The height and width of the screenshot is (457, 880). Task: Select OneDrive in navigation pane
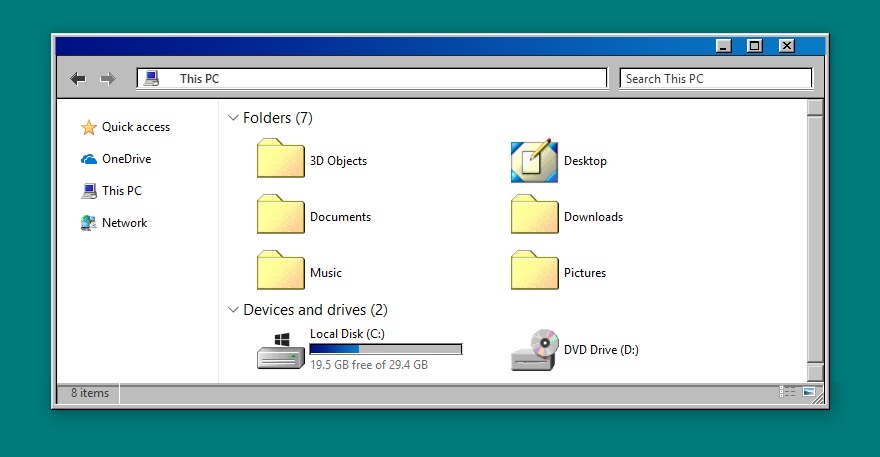click(126, 159)
